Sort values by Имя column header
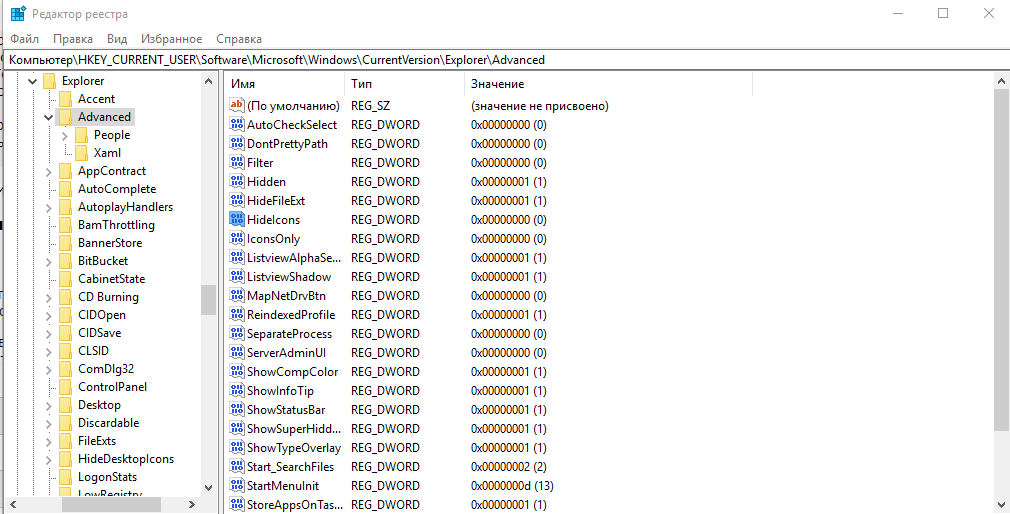The height and width of the screenshot is (514, 1010). pos(284,84)
